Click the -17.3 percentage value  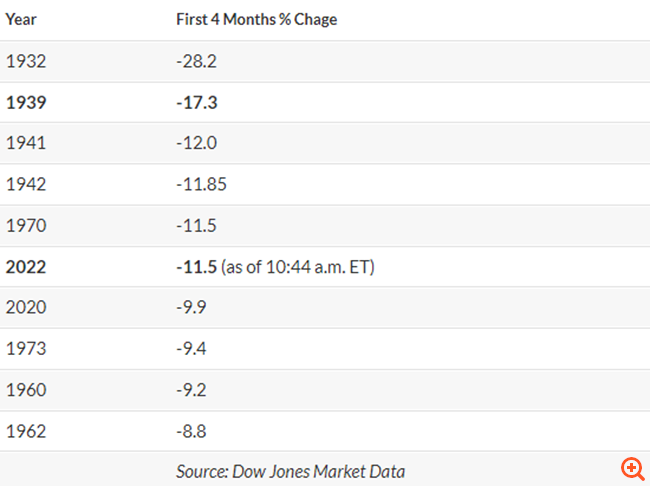coord(196,102)
